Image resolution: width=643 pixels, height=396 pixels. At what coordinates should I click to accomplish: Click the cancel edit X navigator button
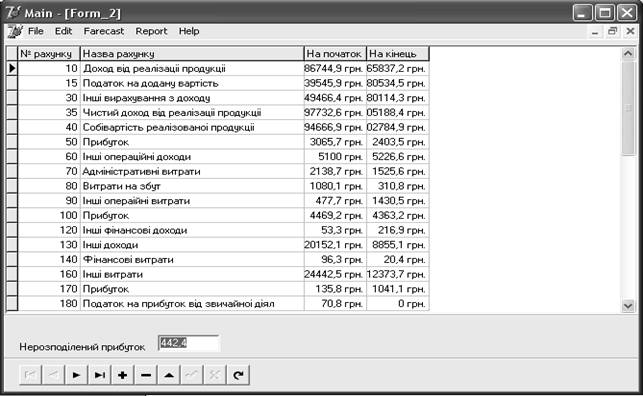coord(215,375)
